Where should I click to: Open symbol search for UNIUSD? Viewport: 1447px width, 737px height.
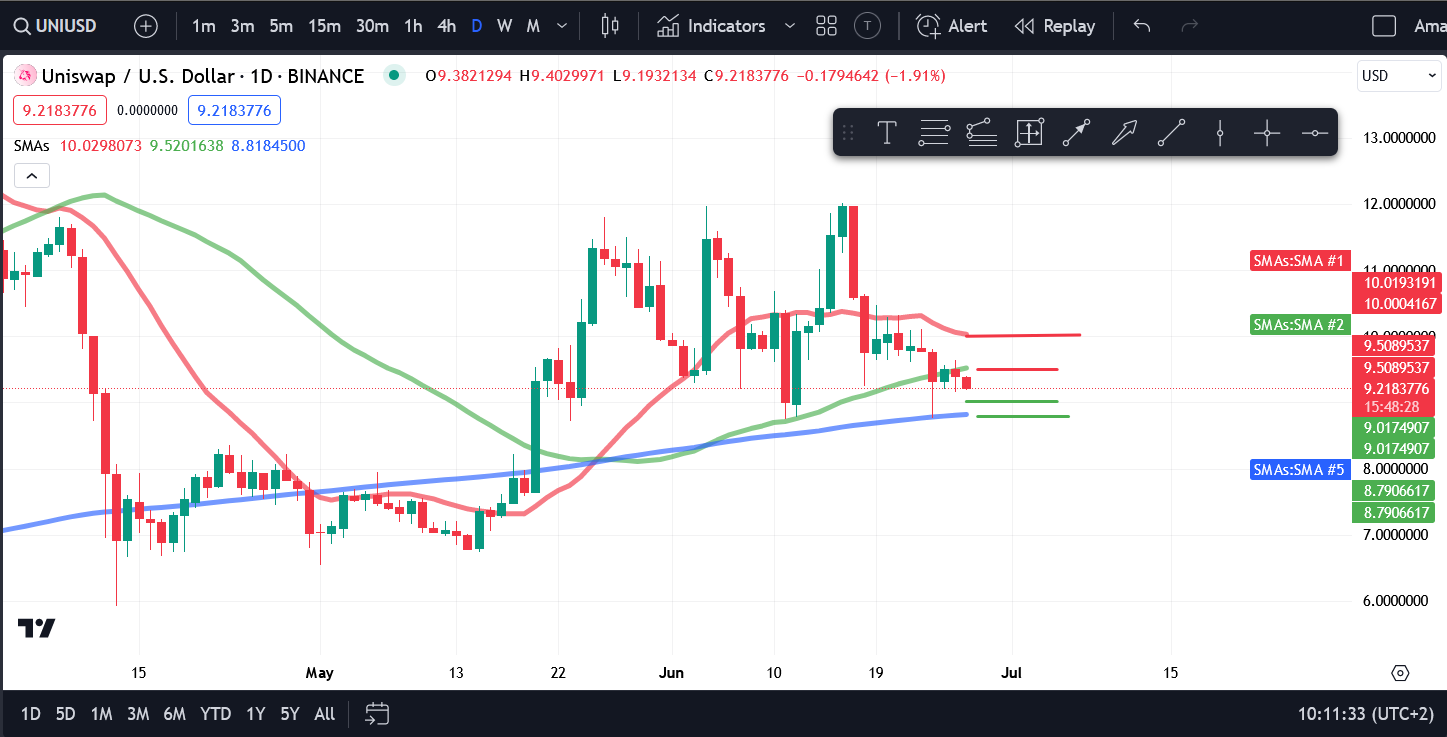[54, 26]
